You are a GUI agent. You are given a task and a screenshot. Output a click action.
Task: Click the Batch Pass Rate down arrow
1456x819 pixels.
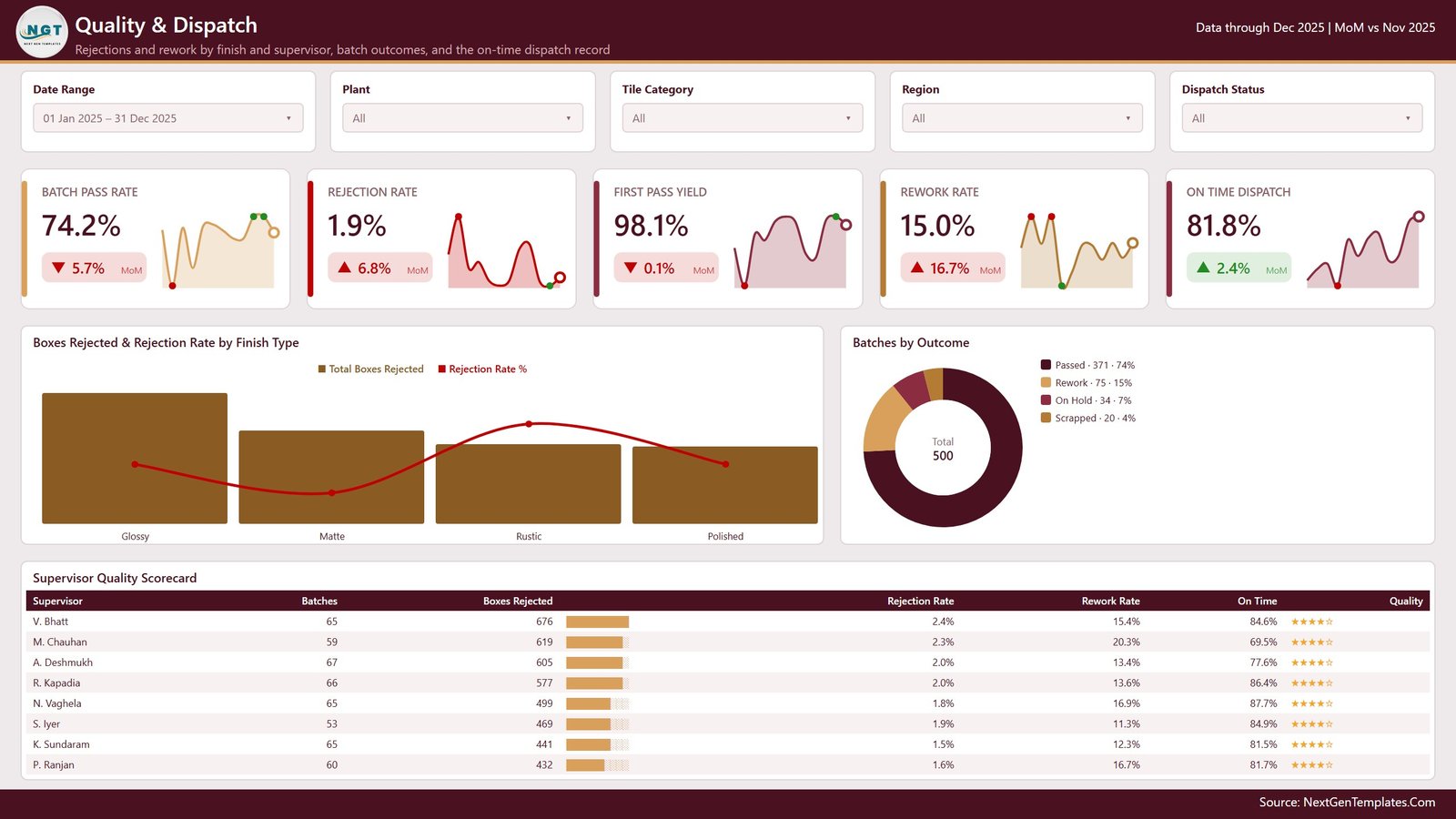(x=58, y=268)
